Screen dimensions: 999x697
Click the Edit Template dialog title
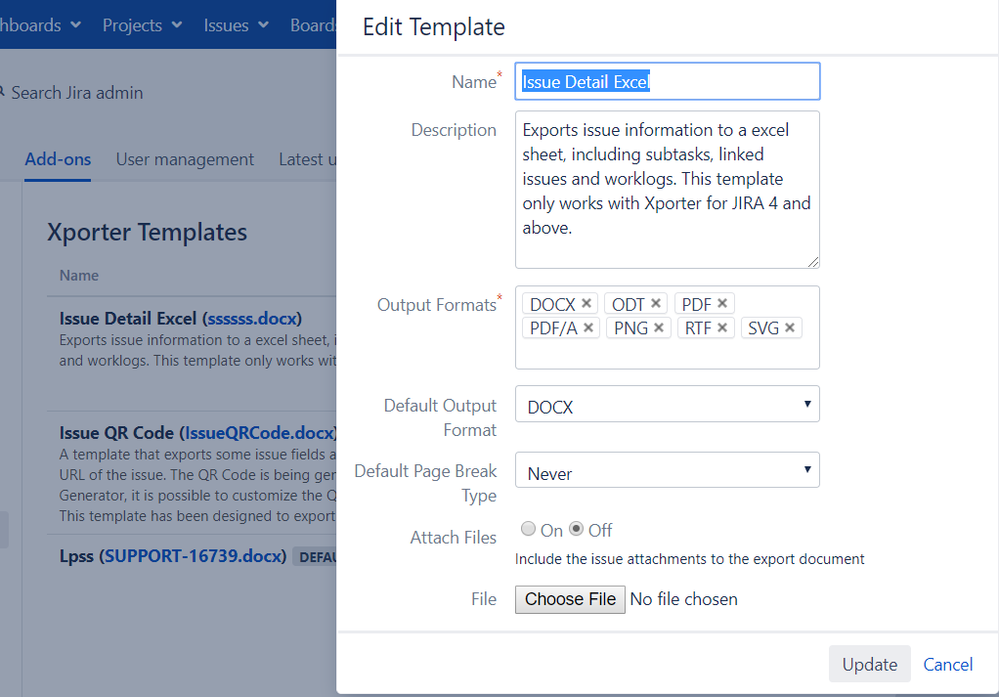coord(434,27)
